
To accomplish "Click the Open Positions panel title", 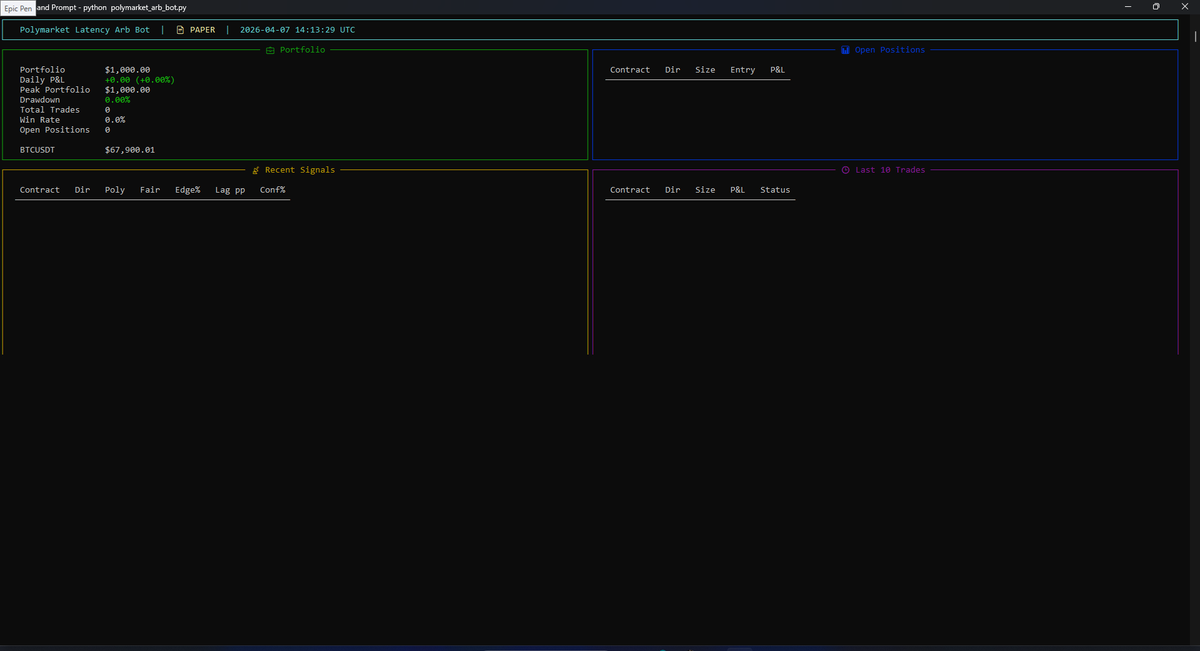I will click(x=890, y=50).
